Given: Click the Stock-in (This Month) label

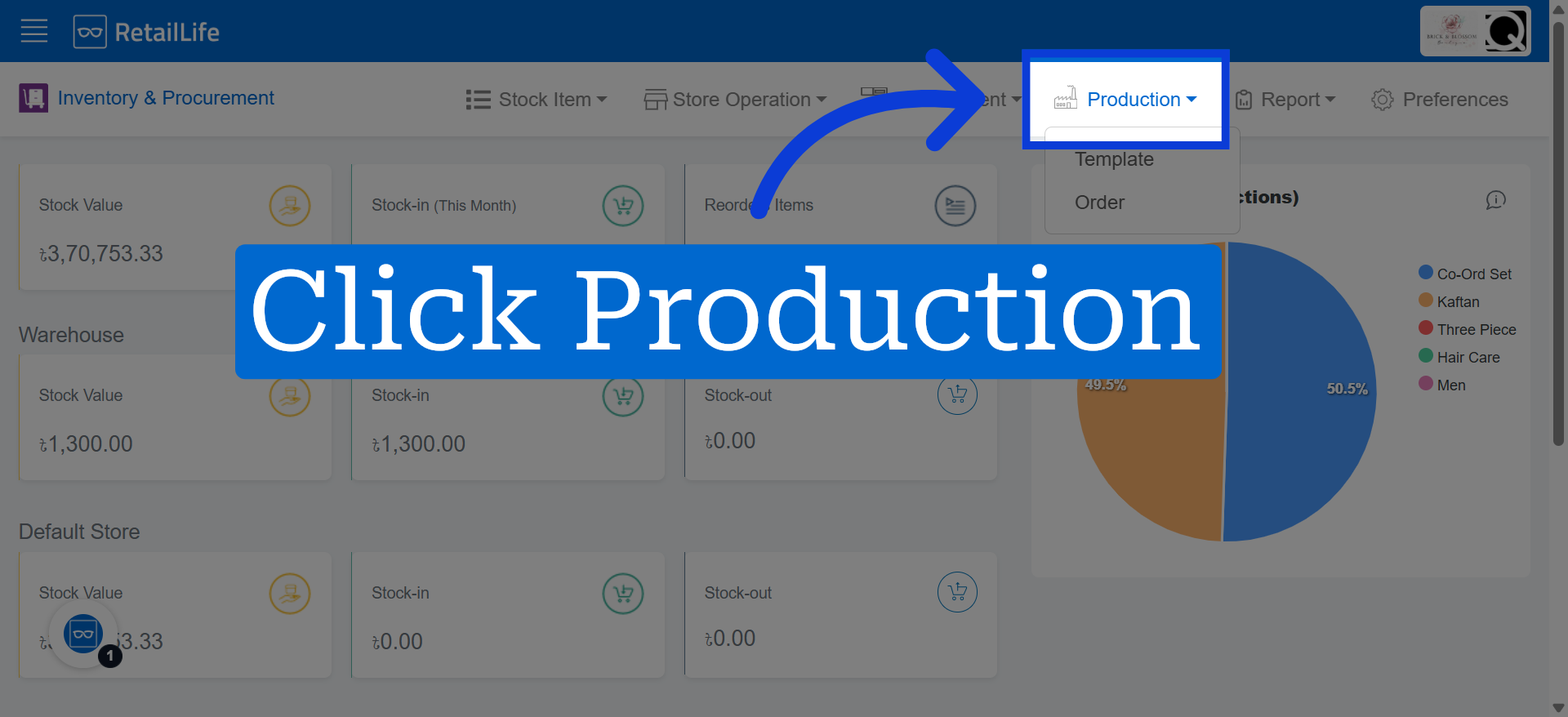Looking at the screenshot, I should [x=443, y=206].
